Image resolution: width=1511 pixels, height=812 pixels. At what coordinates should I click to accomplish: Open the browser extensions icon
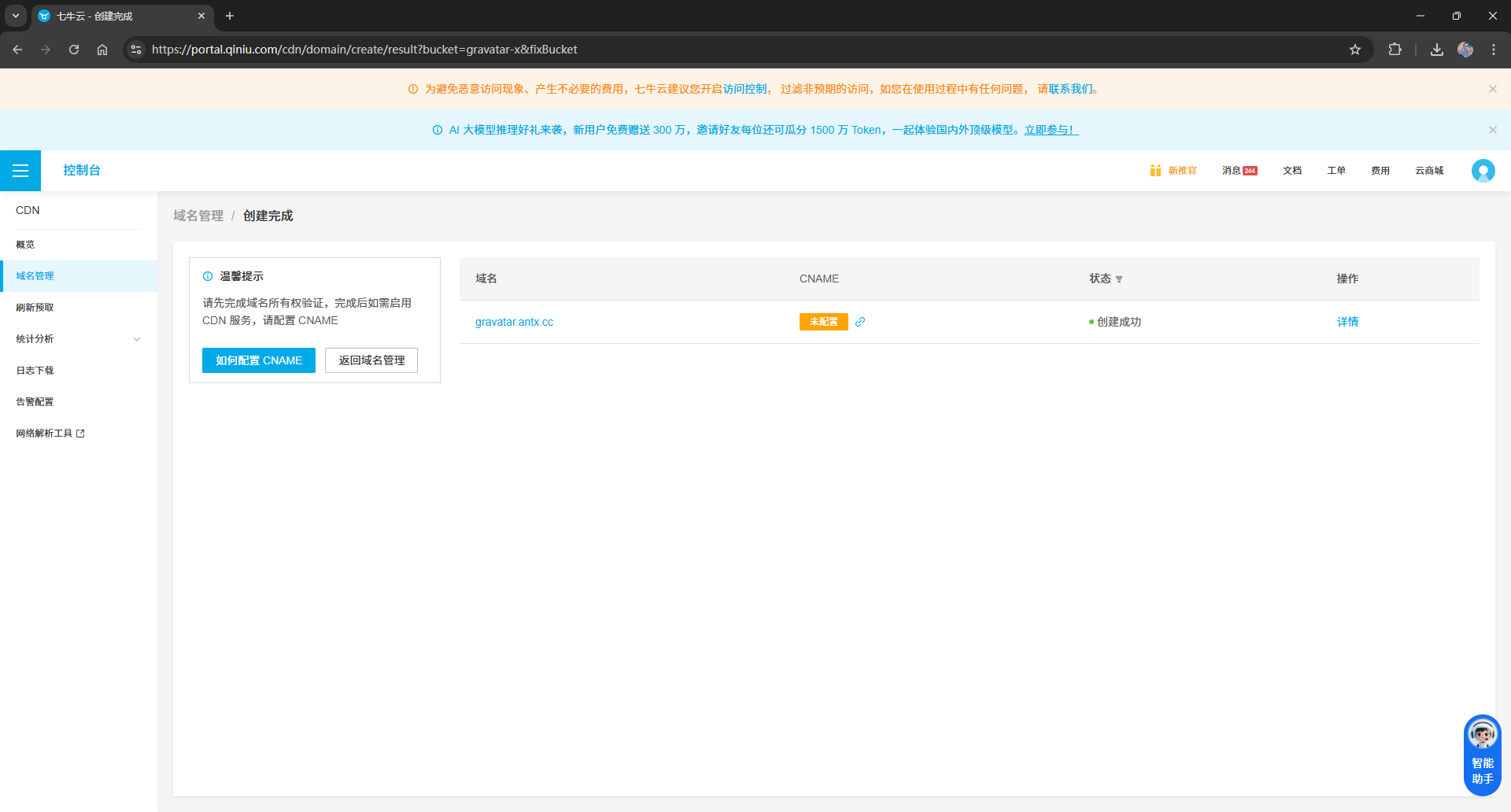tap(1395, 50)
